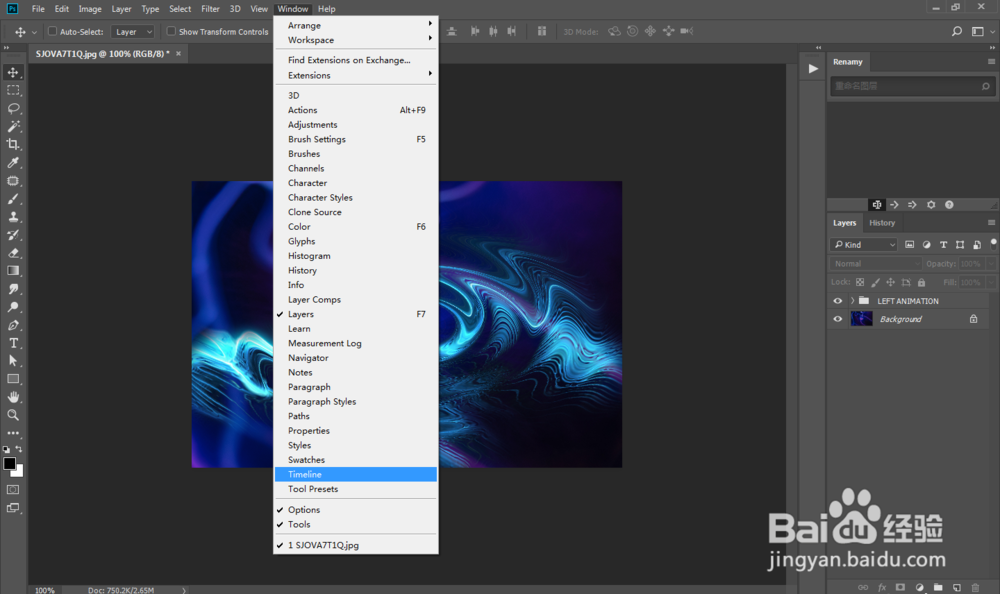The image size is (1000, 594).
Task: Click the foreground color swatch
Action: (9, 464)
